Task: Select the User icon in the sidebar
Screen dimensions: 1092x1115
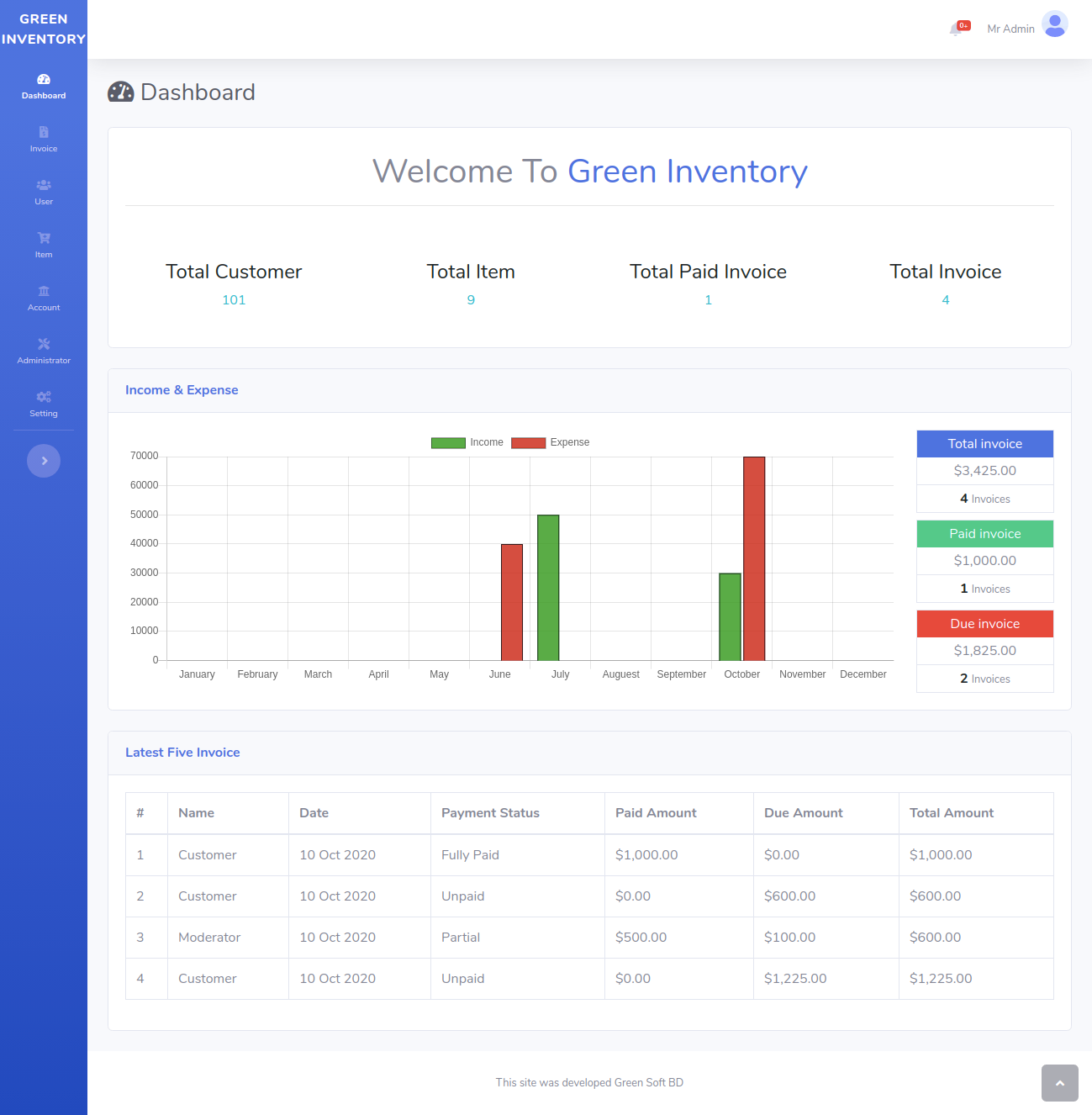Action: (44, 185)
